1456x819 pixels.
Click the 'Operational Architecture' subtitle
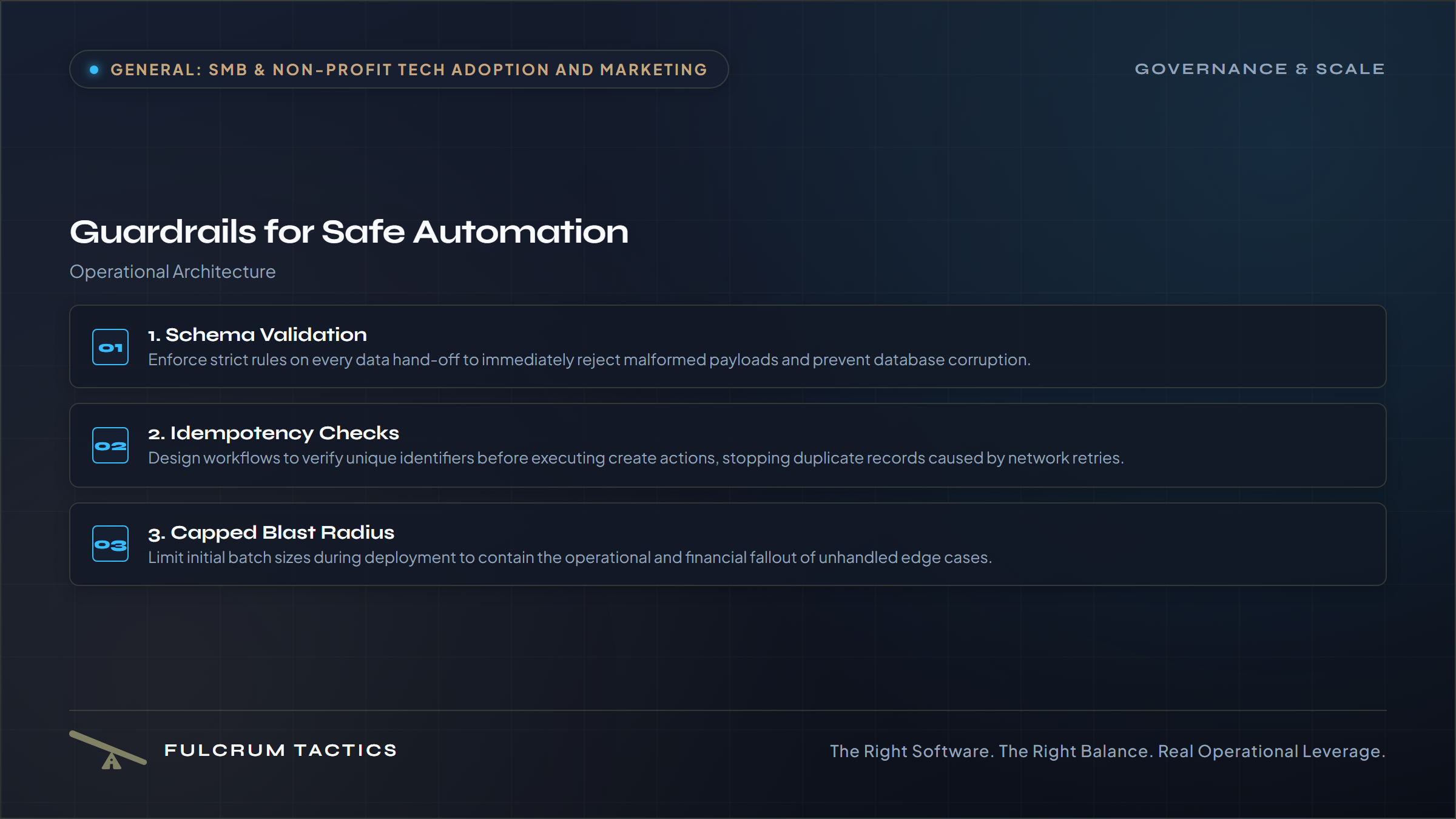point(173,272)
